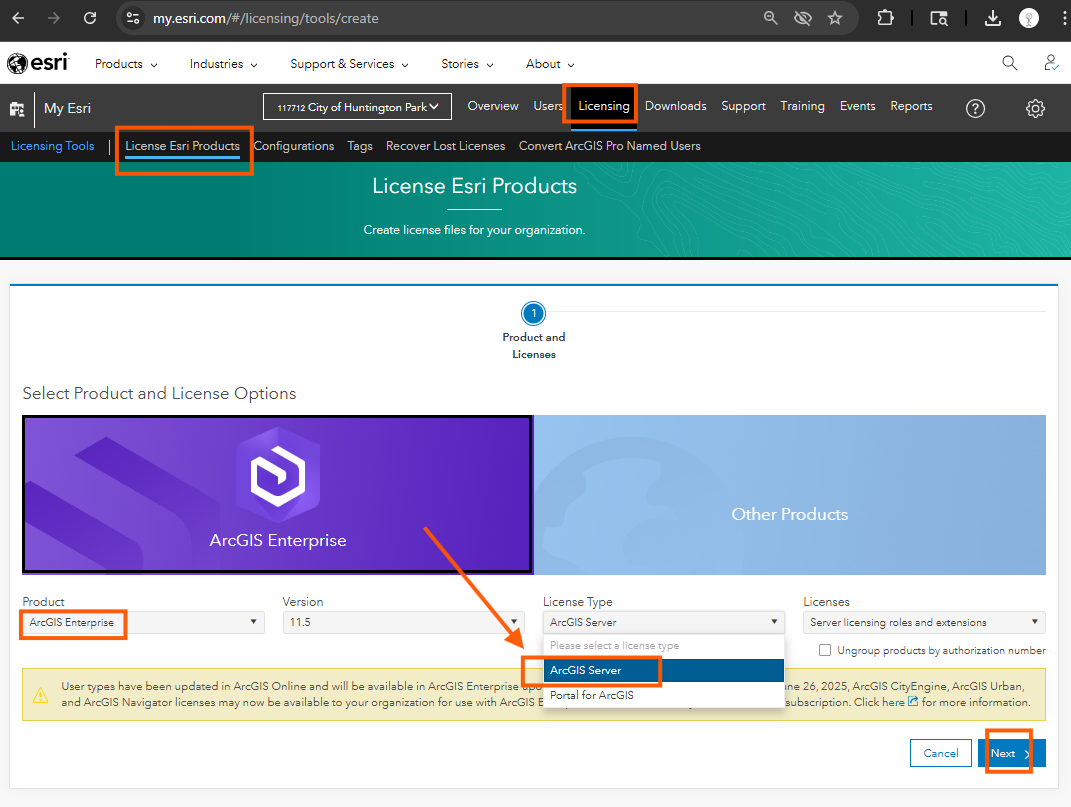Image resolution: width=1071 pixels, height=807 pixels.
Task: Click the Next button
Action: tap(1011, 753)
